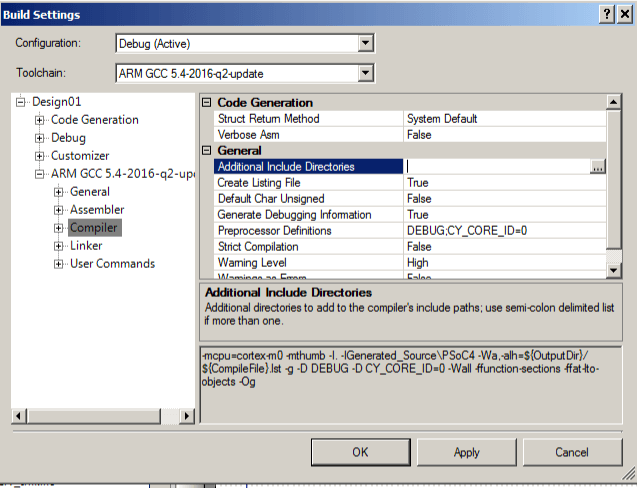637x488 pixels.
Task: Select Compiler in the tree
Action: (94, 228)
